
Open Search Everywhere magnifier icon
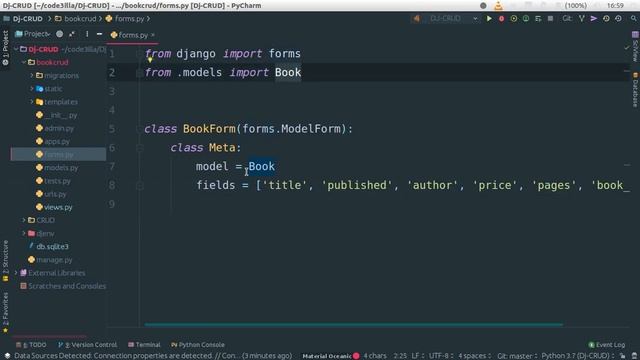[x=633, y=19]
